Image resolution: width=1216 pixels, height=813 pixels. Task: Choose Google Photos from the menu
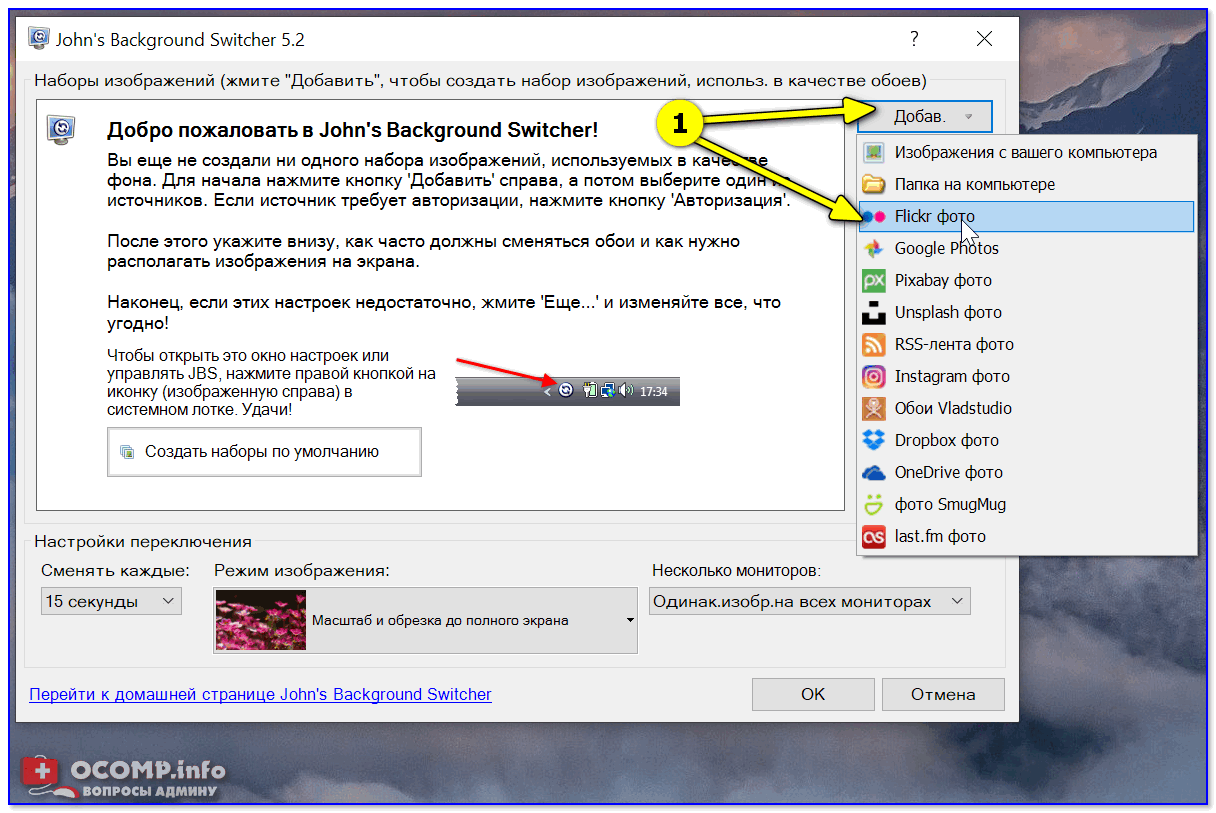(x=1026, y=248)
